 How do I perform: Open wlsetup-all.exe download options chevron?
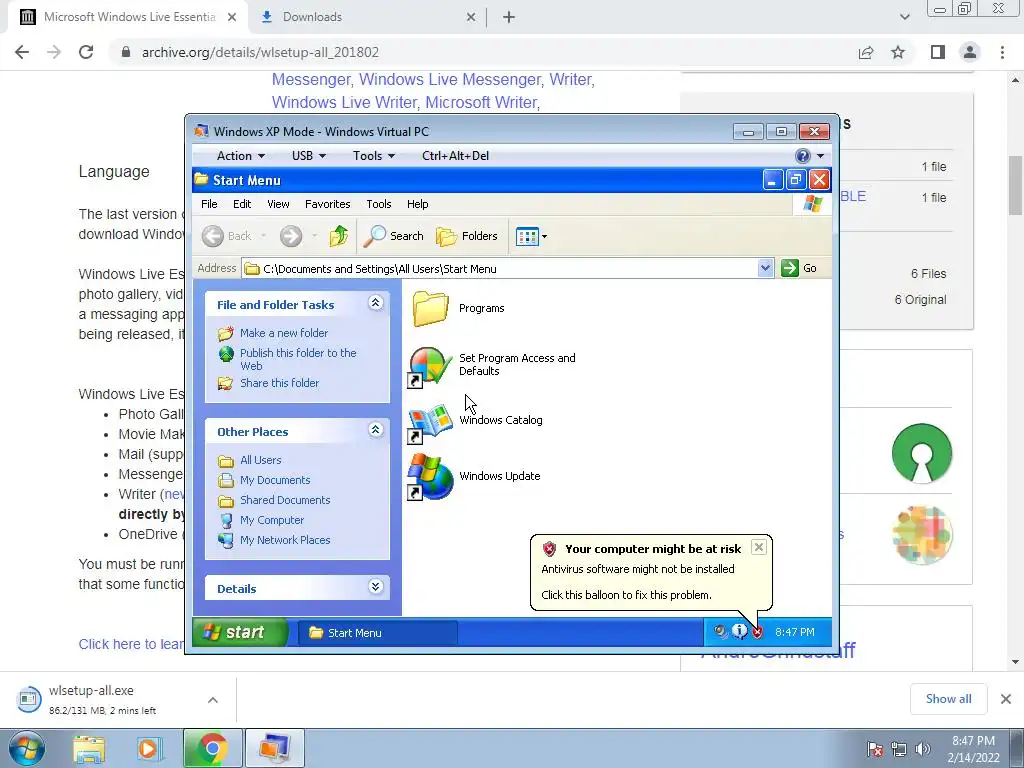click(x=213, y=700)
